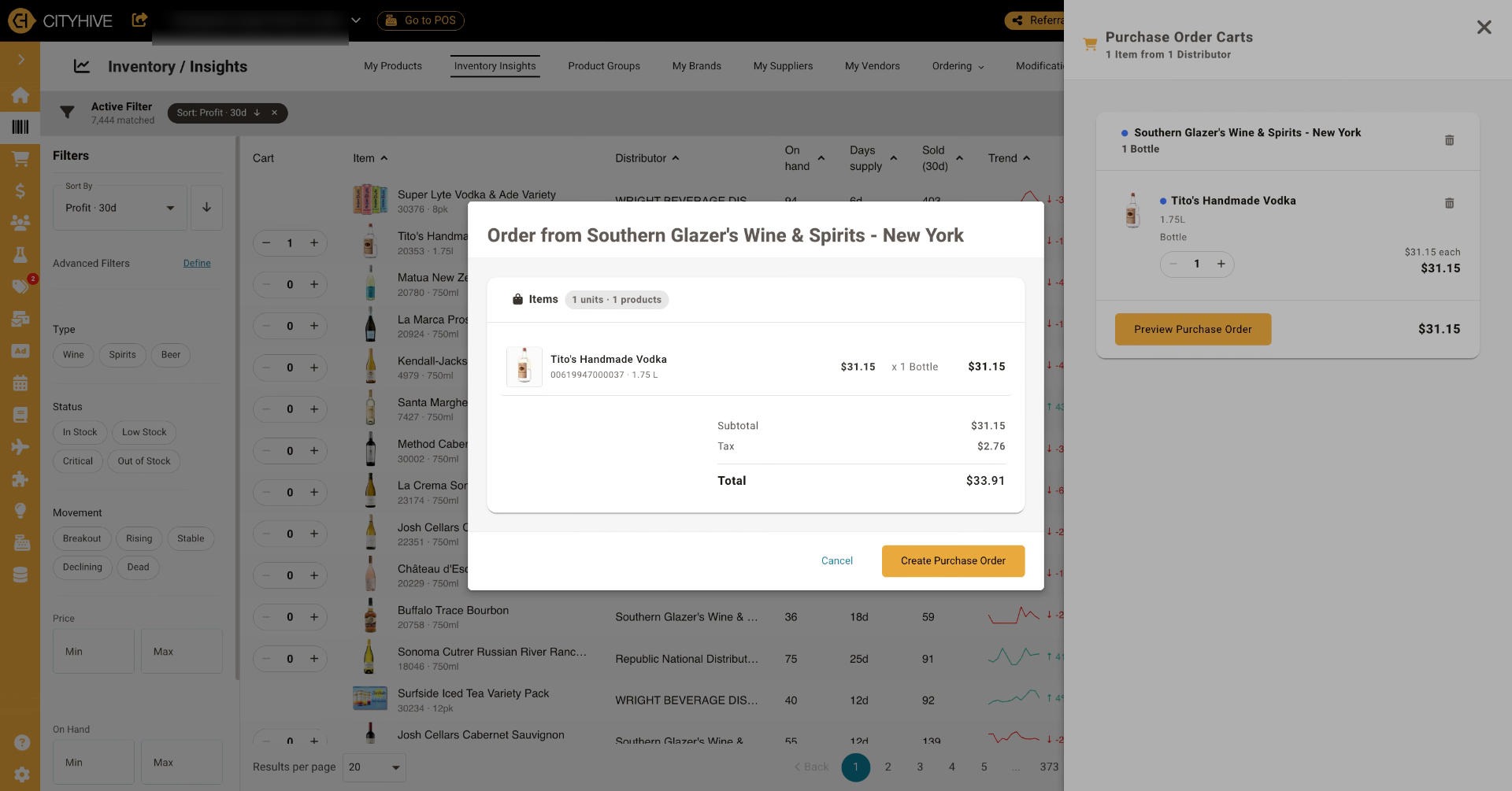Toggle Spirits type filter

click(x=122, y=355)
